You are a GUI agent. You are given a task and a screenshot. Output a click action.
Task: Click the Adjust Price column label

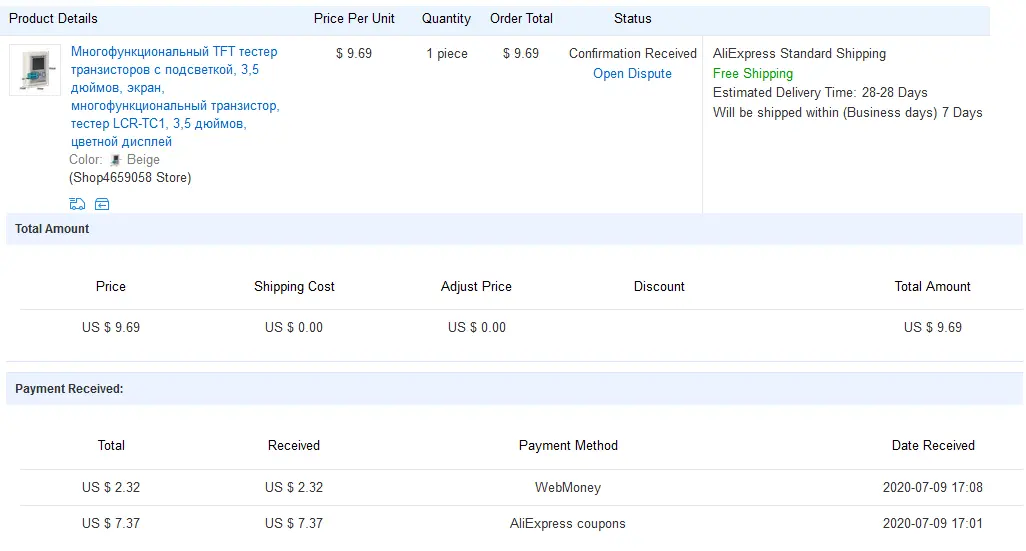(476, 287)
